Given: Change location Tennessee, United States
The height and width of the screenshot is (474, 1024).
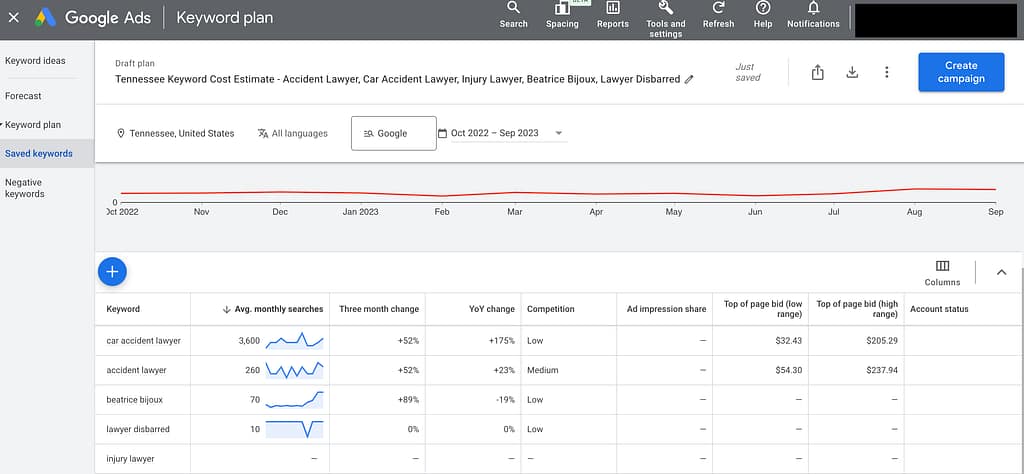Looking at the screenshot, I should (175, 133).
